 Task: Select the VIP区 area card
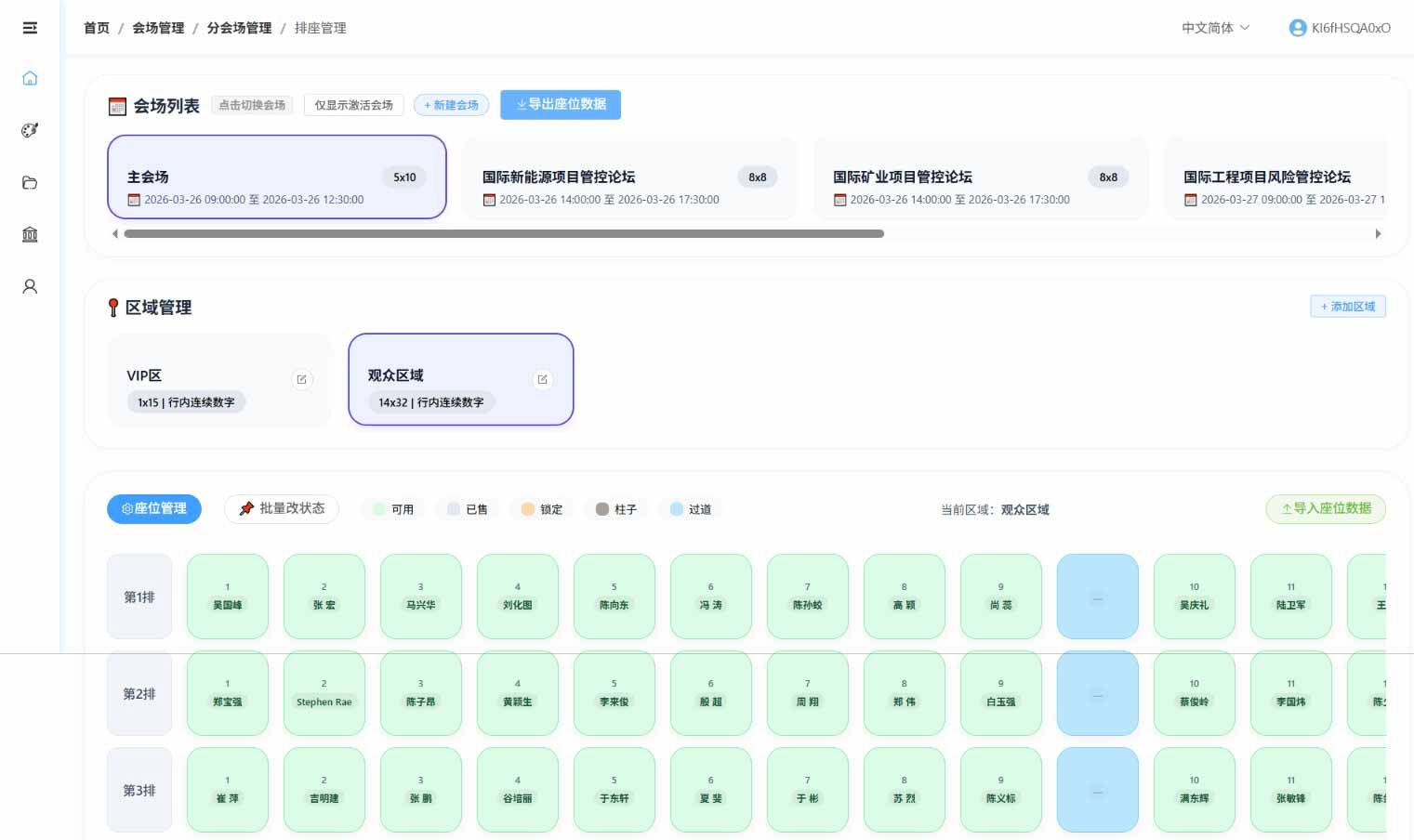click(219, 380)
